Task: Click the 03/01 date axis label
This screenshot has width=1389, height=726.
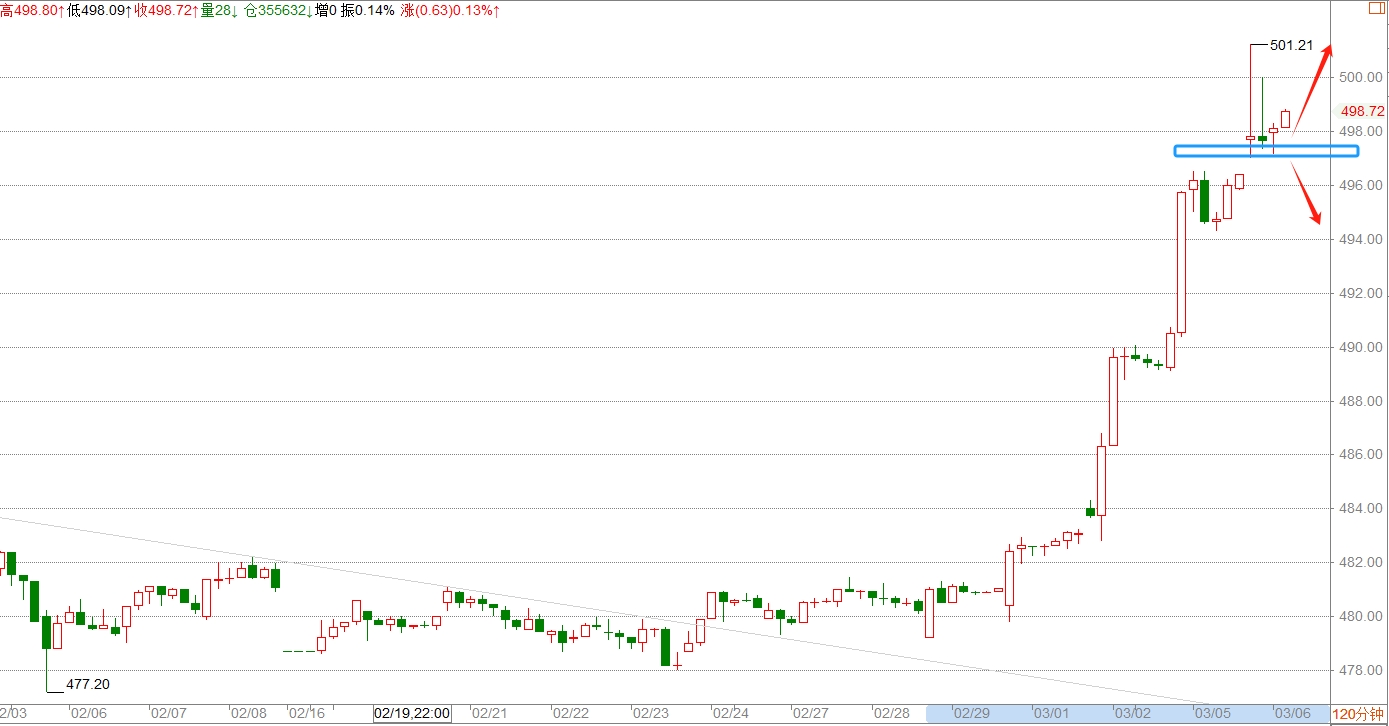Action: click(x=1051, y=714)
